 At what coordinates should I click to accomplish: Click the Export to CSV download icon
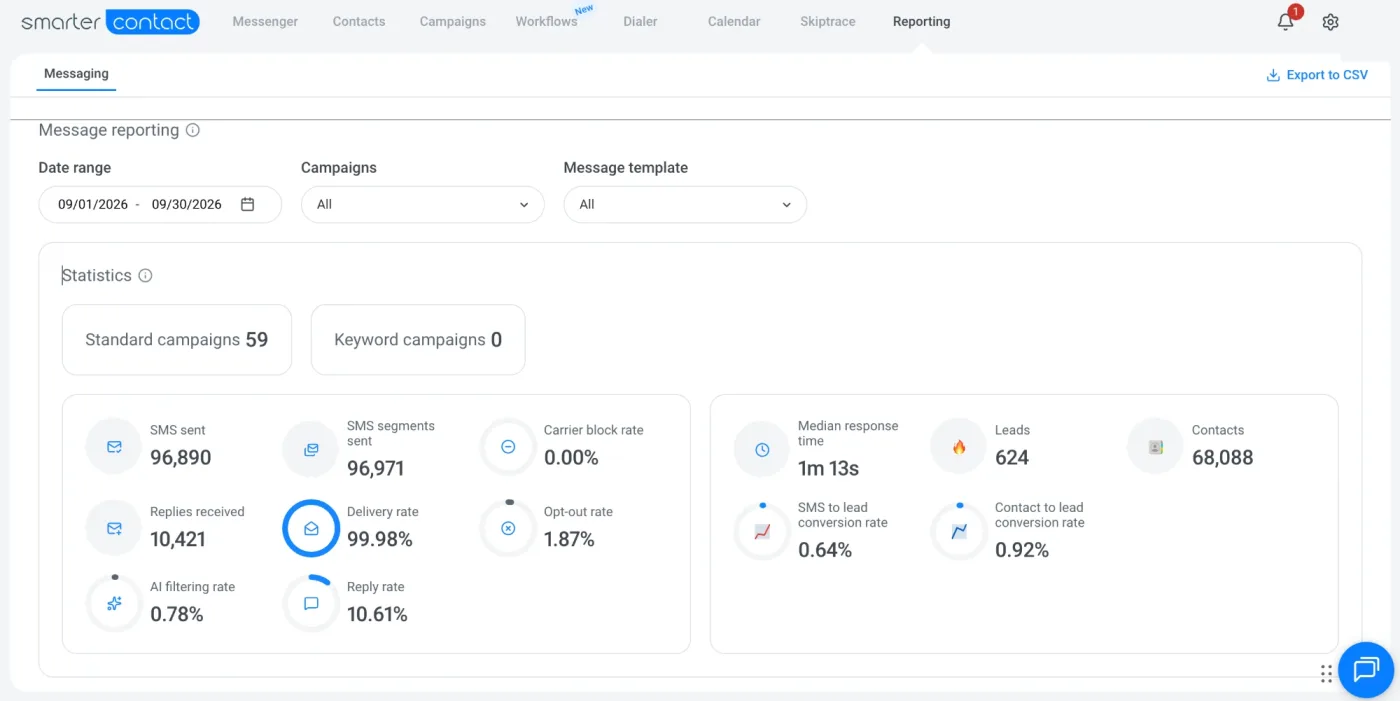1273,75
